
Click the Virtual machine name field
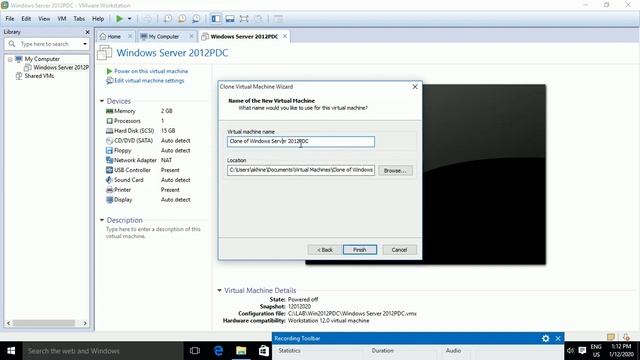301,142
